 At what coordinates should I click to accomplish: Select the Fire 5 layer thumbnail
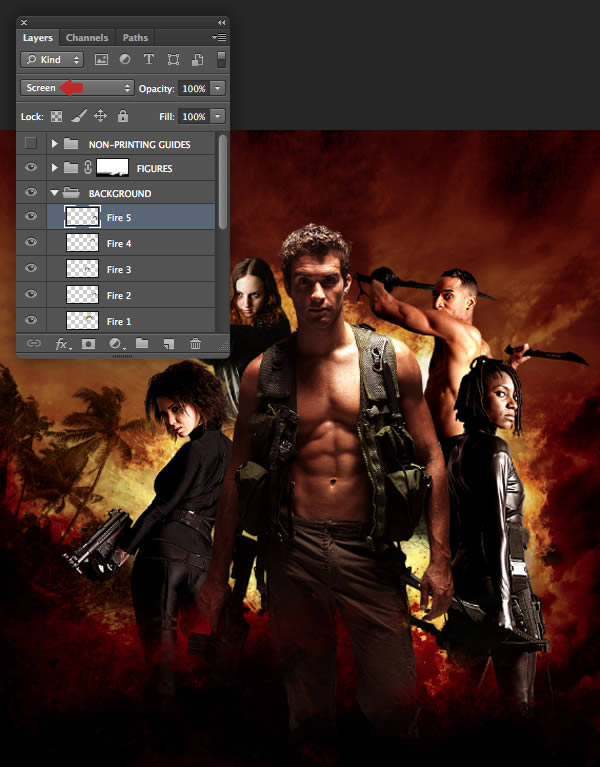coord(82,217)
